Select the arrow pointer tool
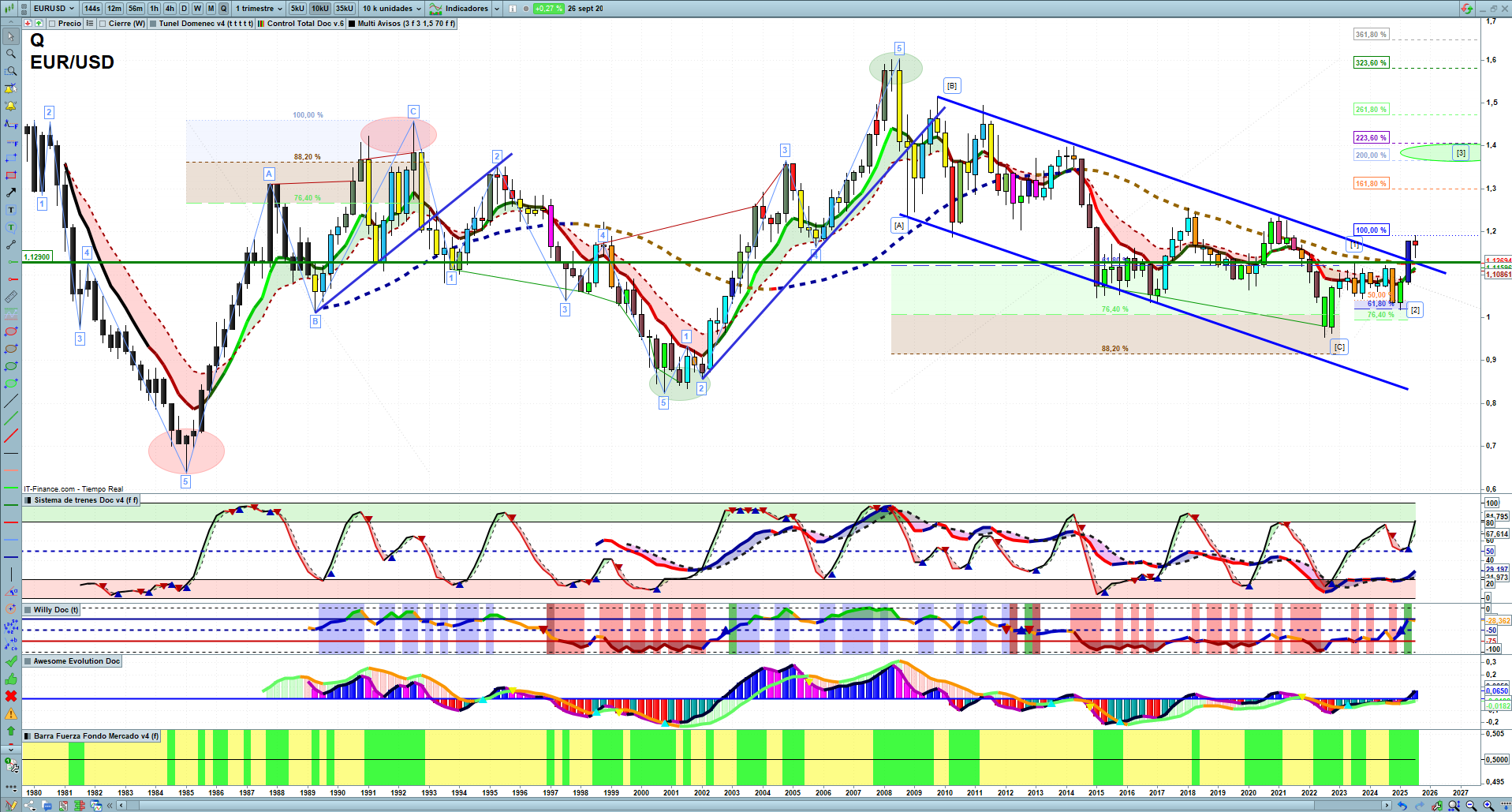Viewport: 1512px width, 812px height. (11, 36)
